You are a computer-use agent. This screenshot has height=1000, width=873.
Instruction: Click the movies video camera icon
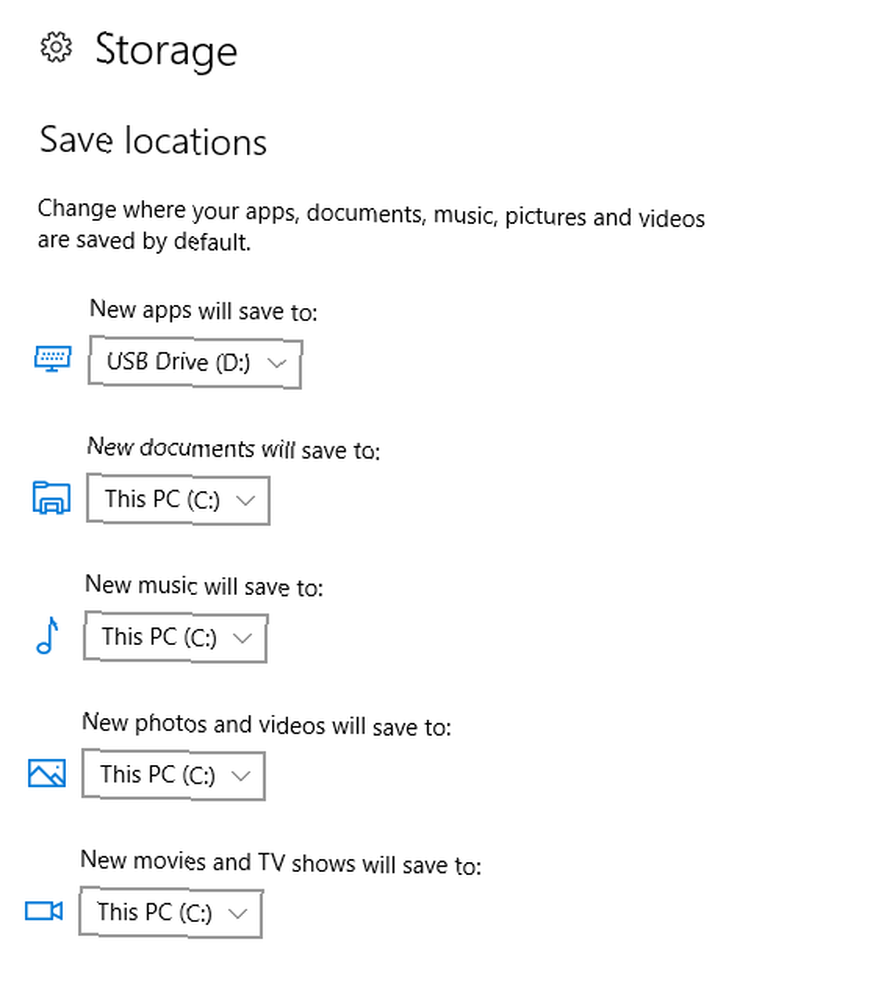[x=44, y=911]
